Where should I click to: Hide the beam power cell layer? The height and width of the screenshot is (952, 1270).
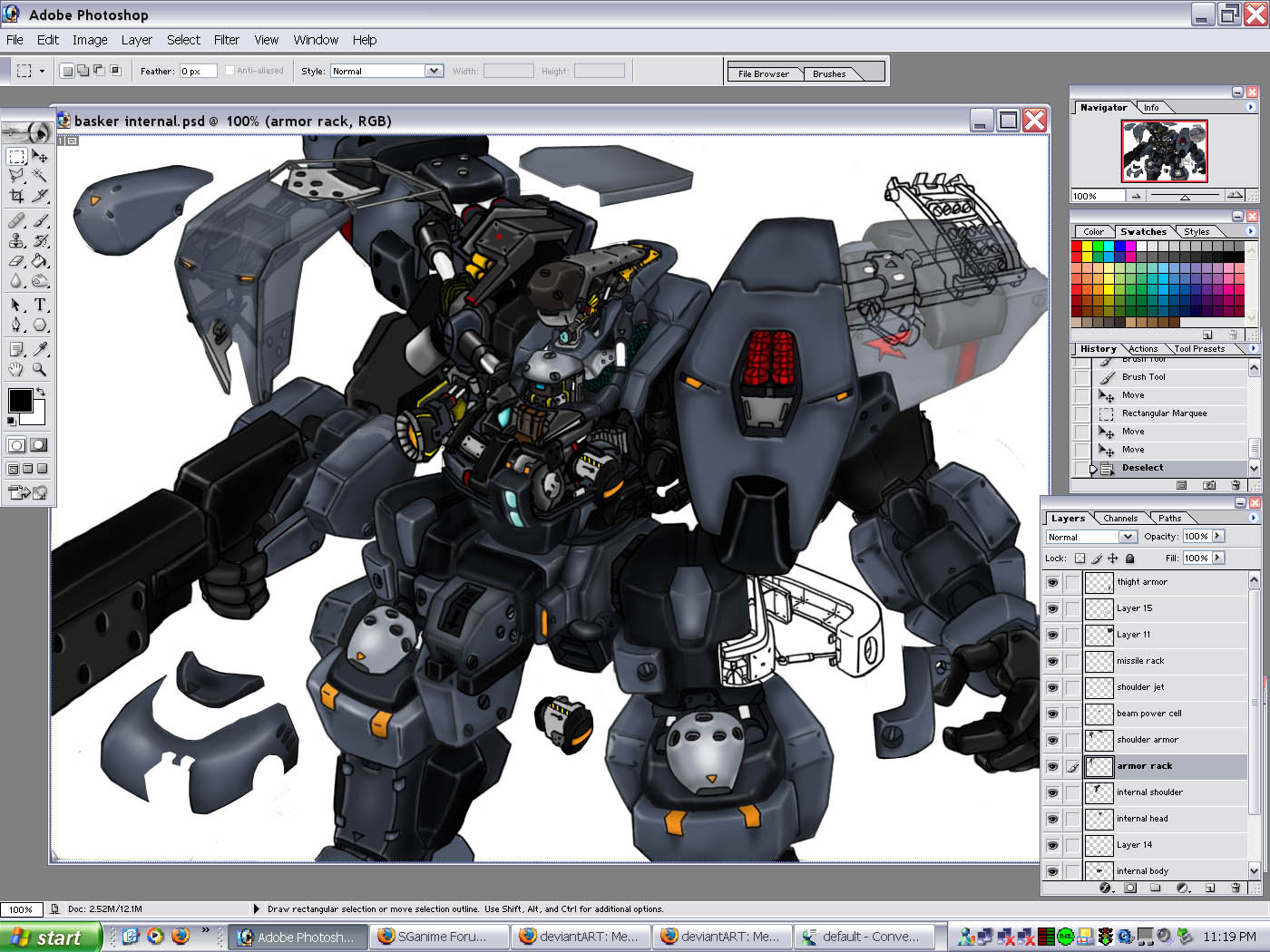point(1052,714)
